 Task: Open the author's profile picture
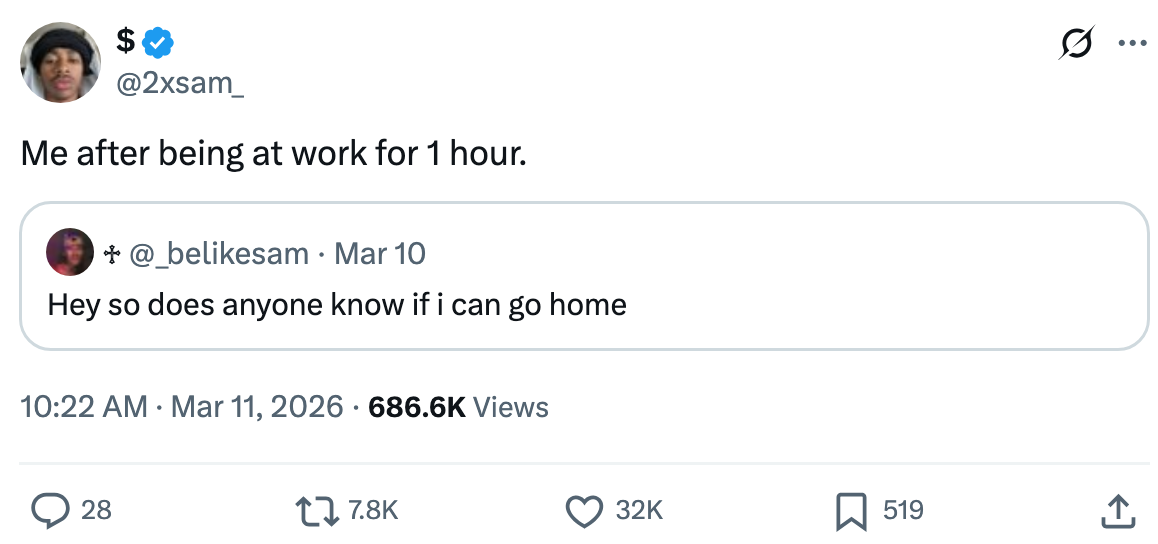[60, 62]
